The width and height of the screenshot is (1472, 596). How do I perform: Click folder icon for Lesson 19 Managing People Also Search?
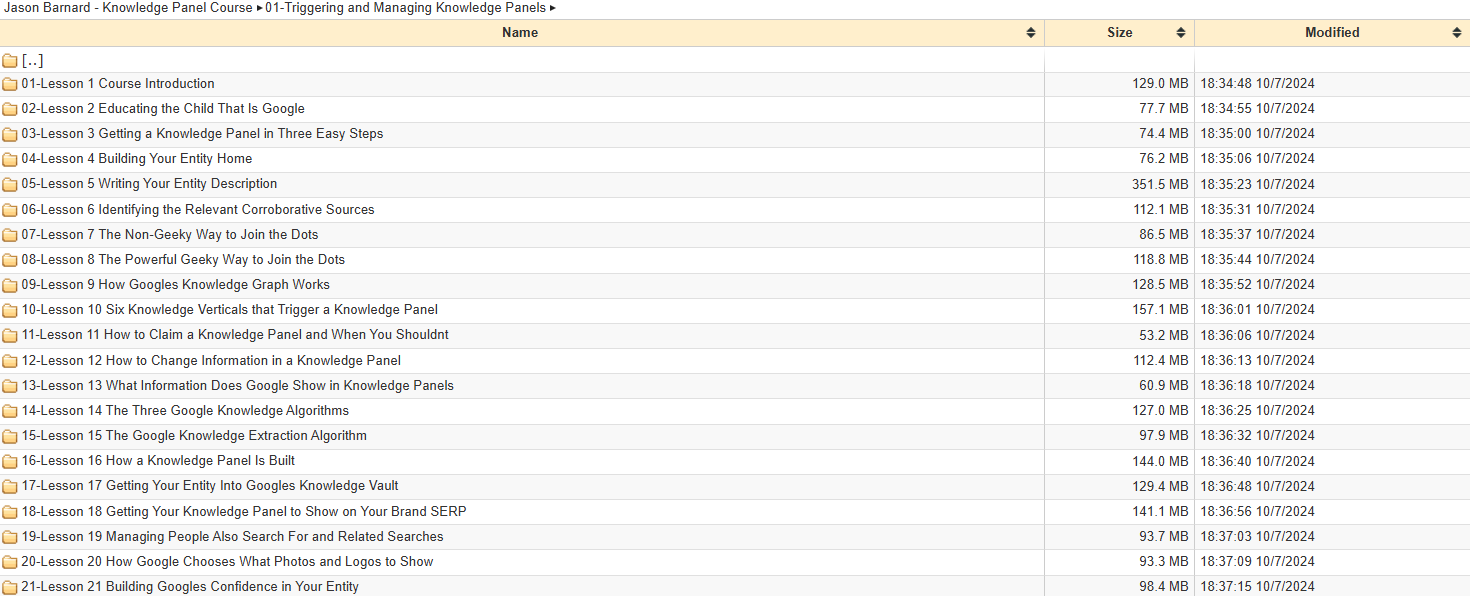point(10,537)
